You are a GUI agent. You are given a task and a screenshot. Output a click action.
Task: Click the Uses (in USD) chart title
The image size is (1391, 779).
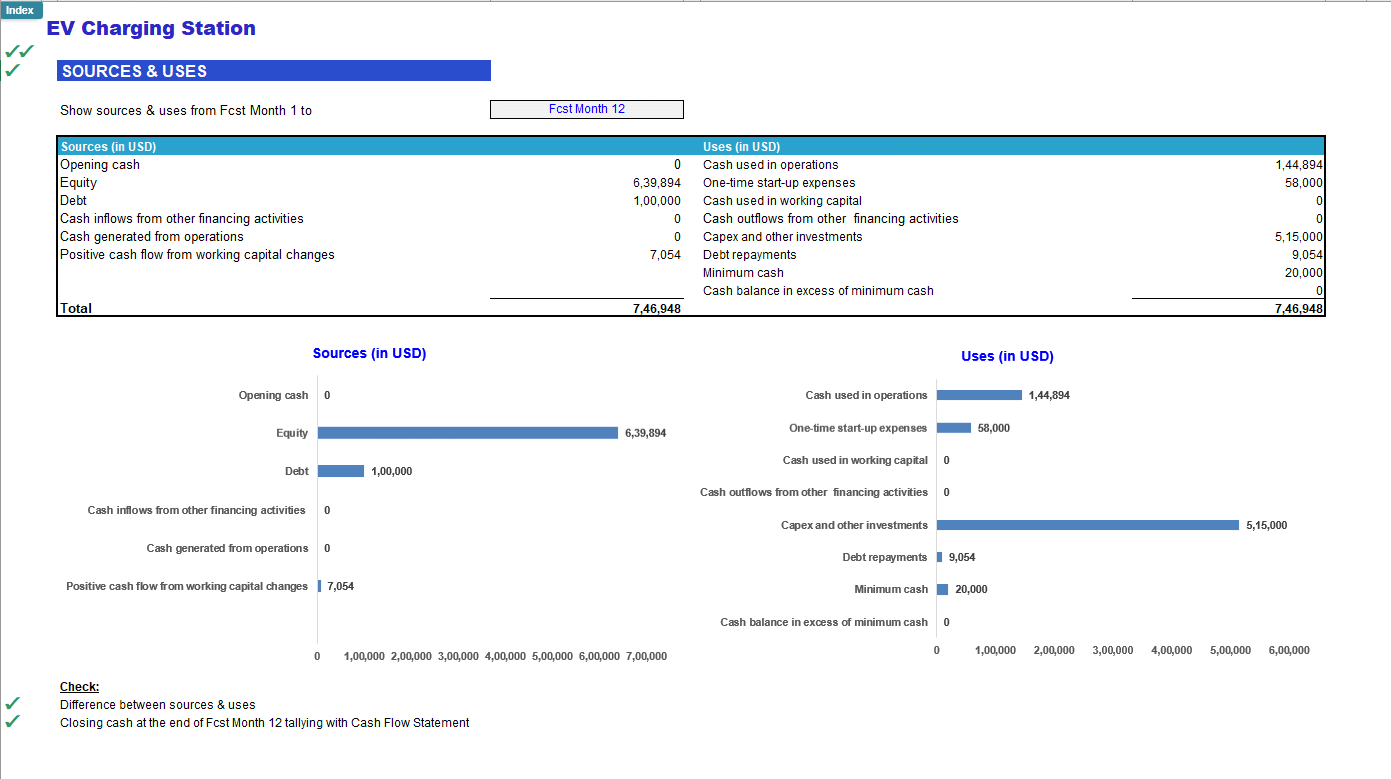pos(1007,356)
